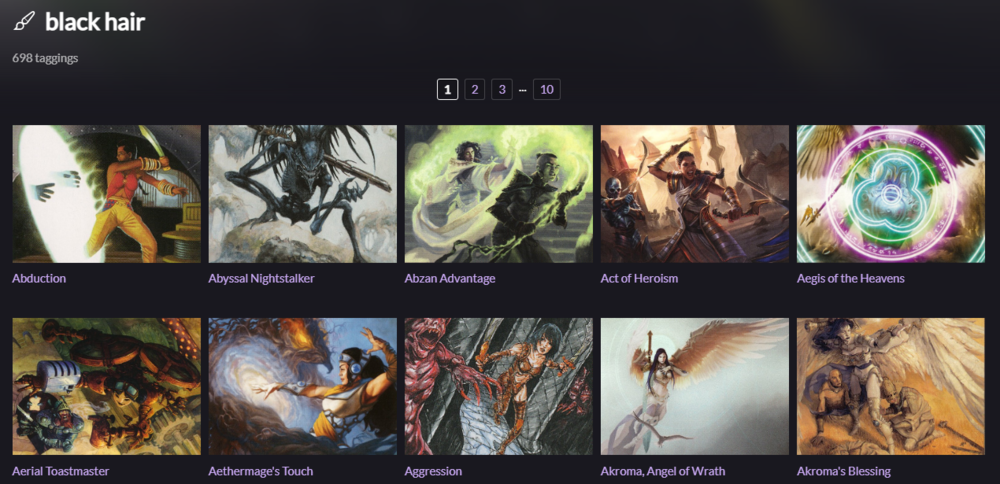1000x484 pixels.
Task: Open the Akroma's Blessing artwork thumbnail
Action: click(x=891, y=386)
